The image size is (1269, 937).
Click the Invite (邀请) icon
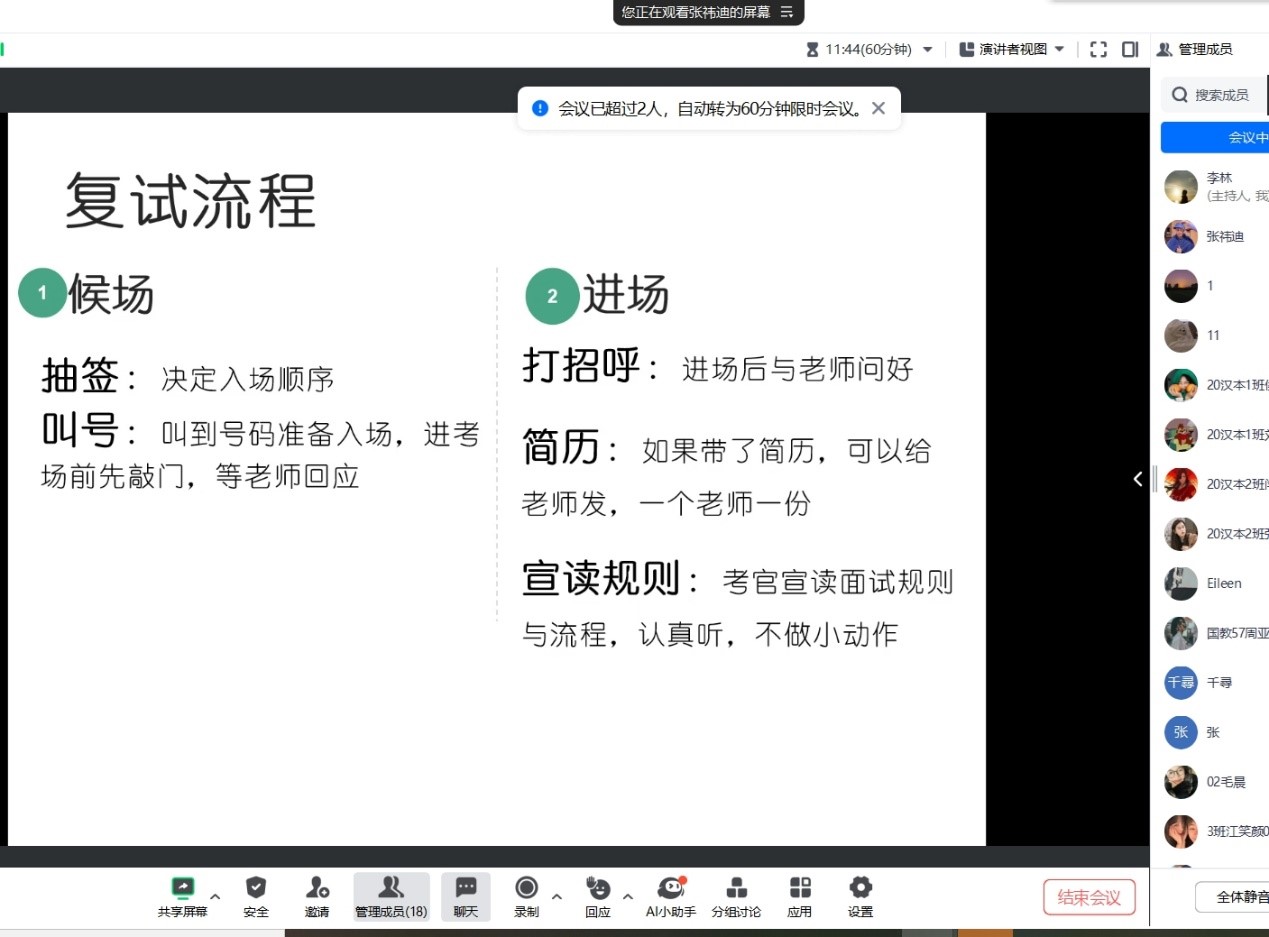317,888
